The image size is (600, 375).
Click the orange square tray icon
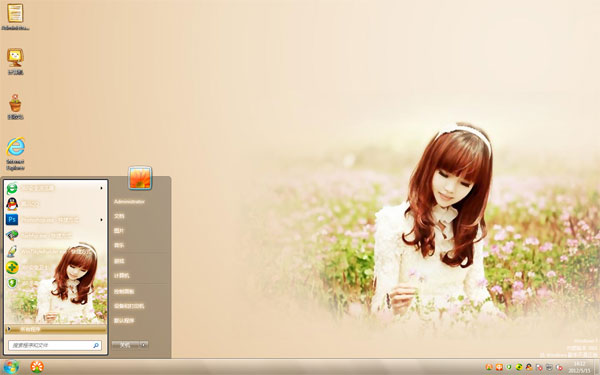499,367
